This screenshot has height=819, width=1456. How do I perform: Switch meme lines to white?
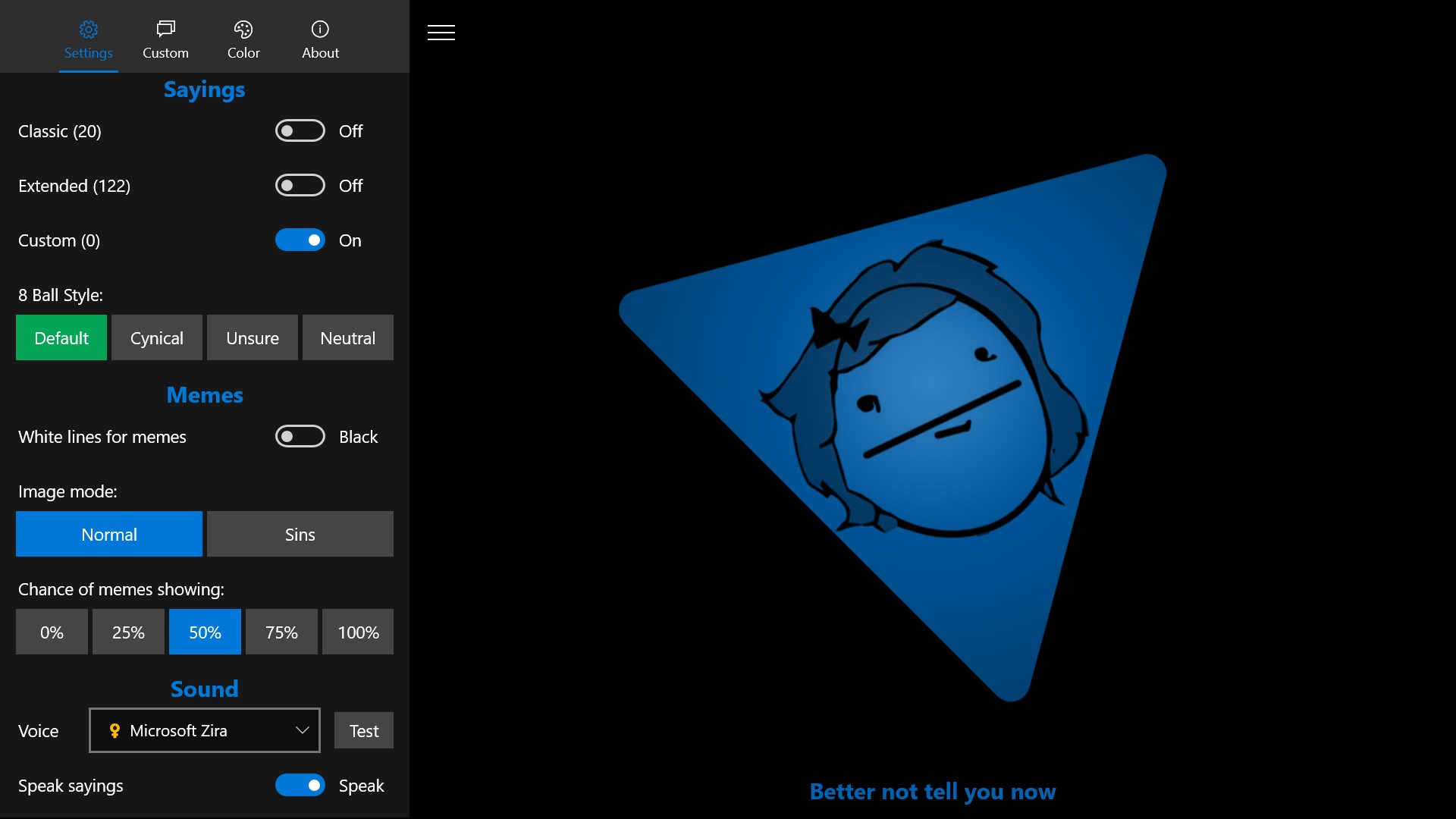[x=300, y=437]
